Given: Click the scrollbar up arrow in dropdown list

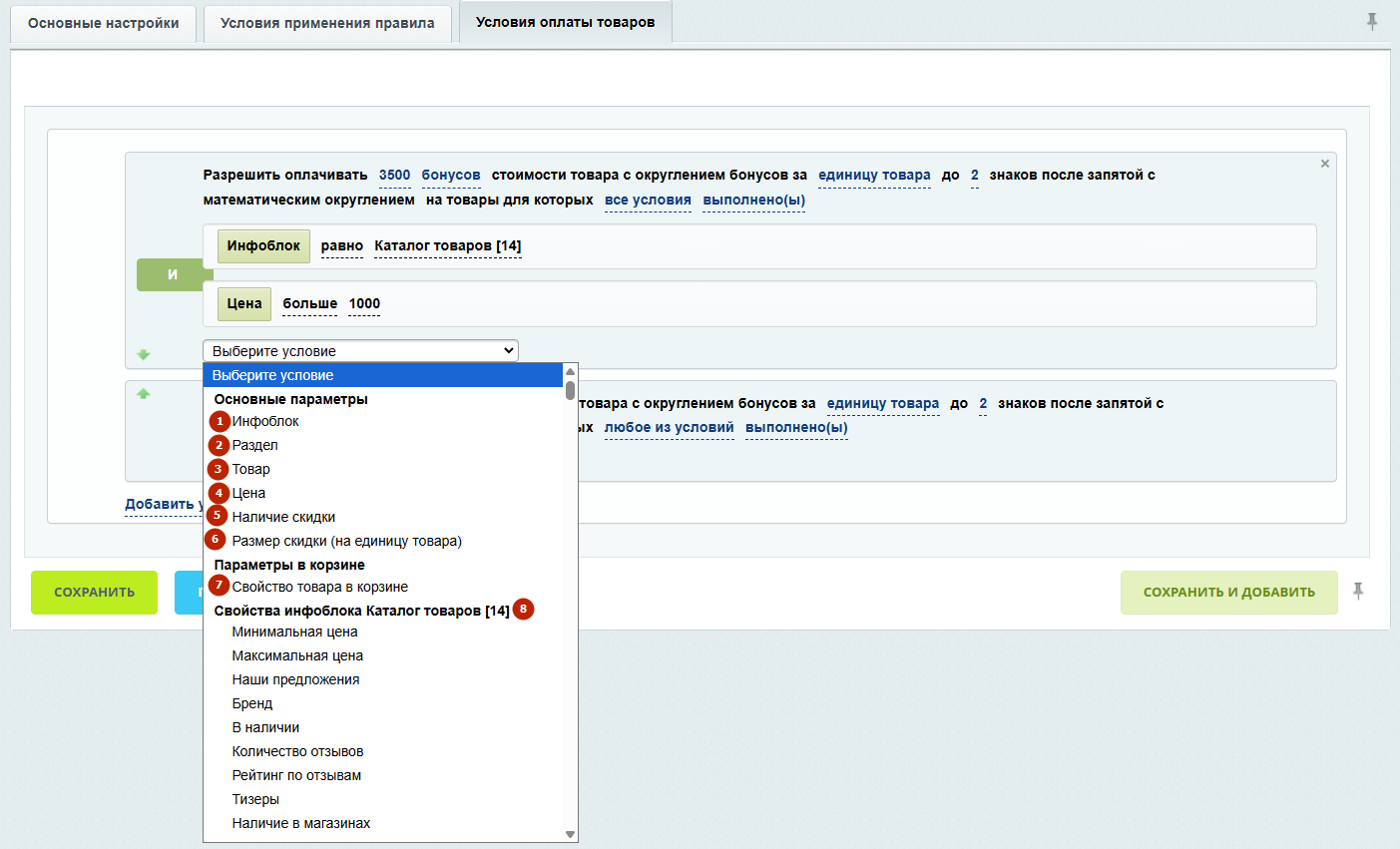Looking at the screenshot, I should tap(571, 371).
